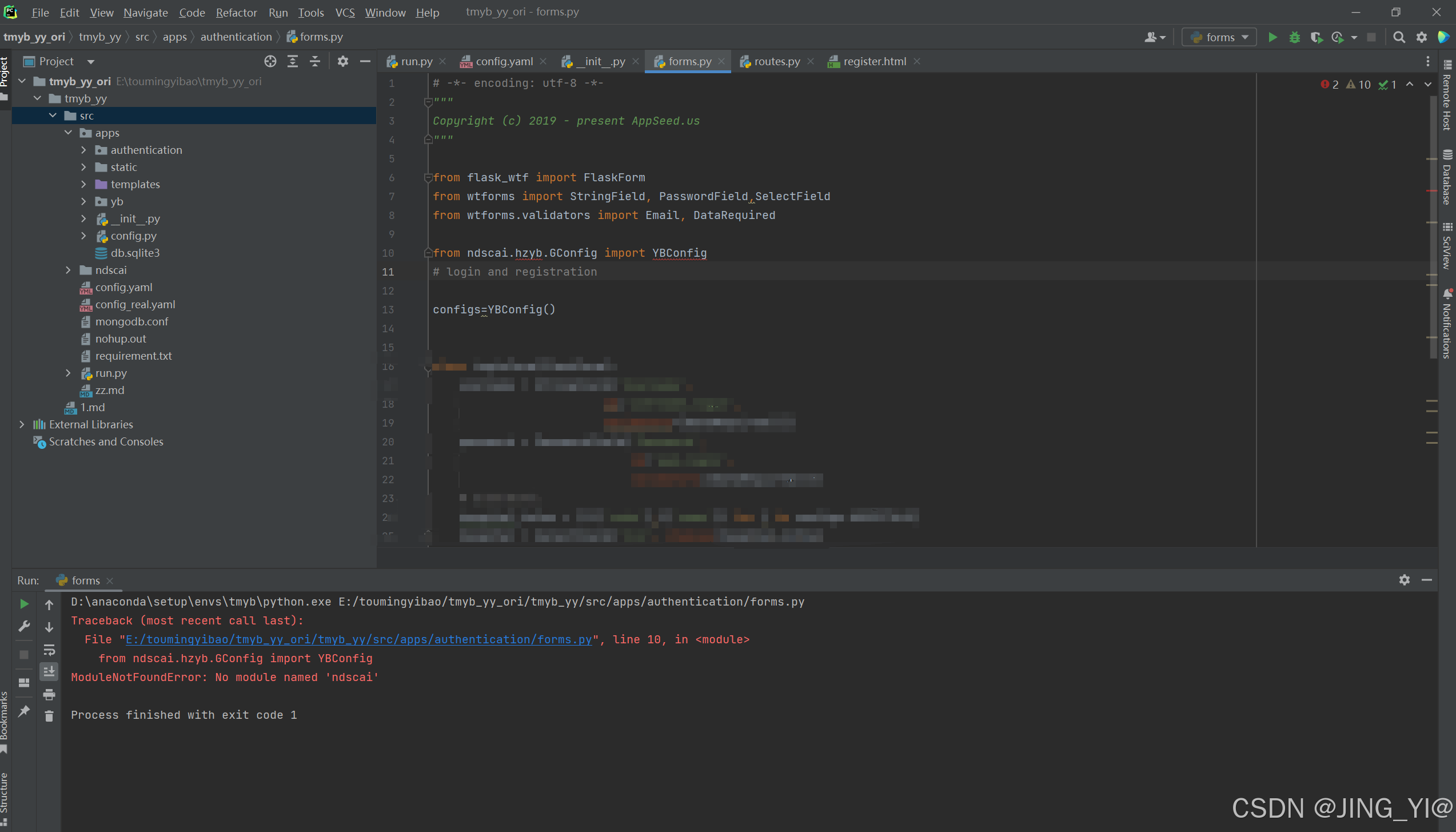The height and width of the screenshot is (832, 1456).
Task: Select Scratches and Consoles node
Action: pos(106,441)
